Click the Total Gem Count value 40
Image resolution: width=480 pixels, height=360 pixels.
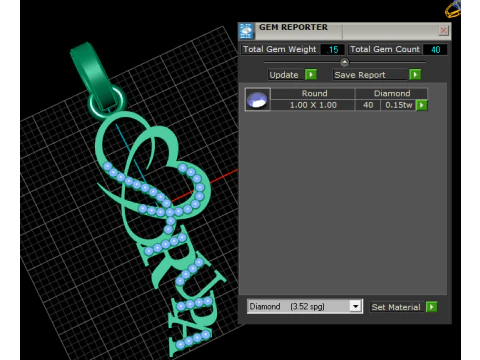point(435,49)
